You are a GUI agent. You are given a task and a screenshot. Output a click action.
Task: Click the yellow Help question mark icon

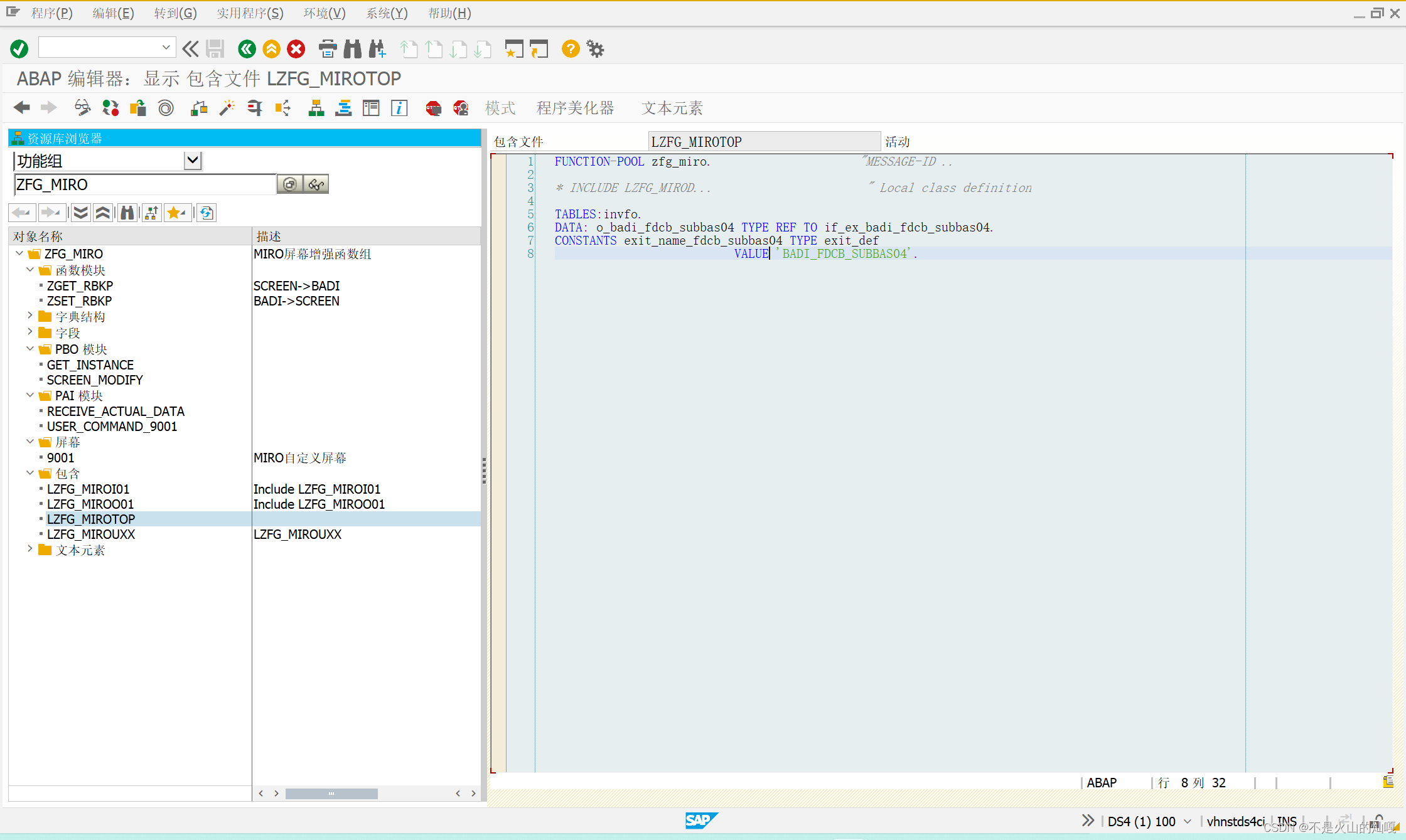click(x=571, y=48)
